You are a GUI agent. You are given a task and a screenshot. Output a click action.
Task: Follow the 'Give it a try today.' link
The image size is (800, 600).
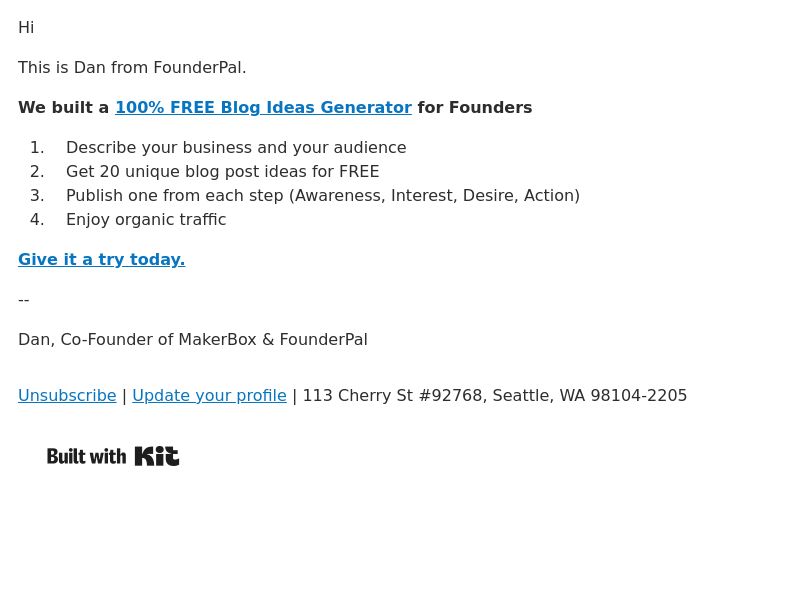[x=102, y=259]
